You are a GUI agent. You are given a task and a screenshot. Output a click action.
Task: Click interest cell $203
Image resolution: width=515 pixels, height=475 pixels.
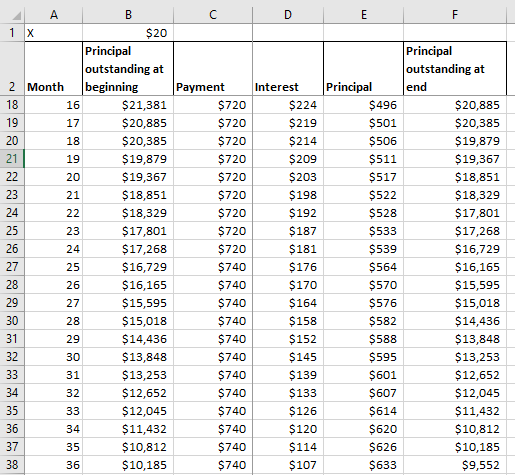pos(288,177)
